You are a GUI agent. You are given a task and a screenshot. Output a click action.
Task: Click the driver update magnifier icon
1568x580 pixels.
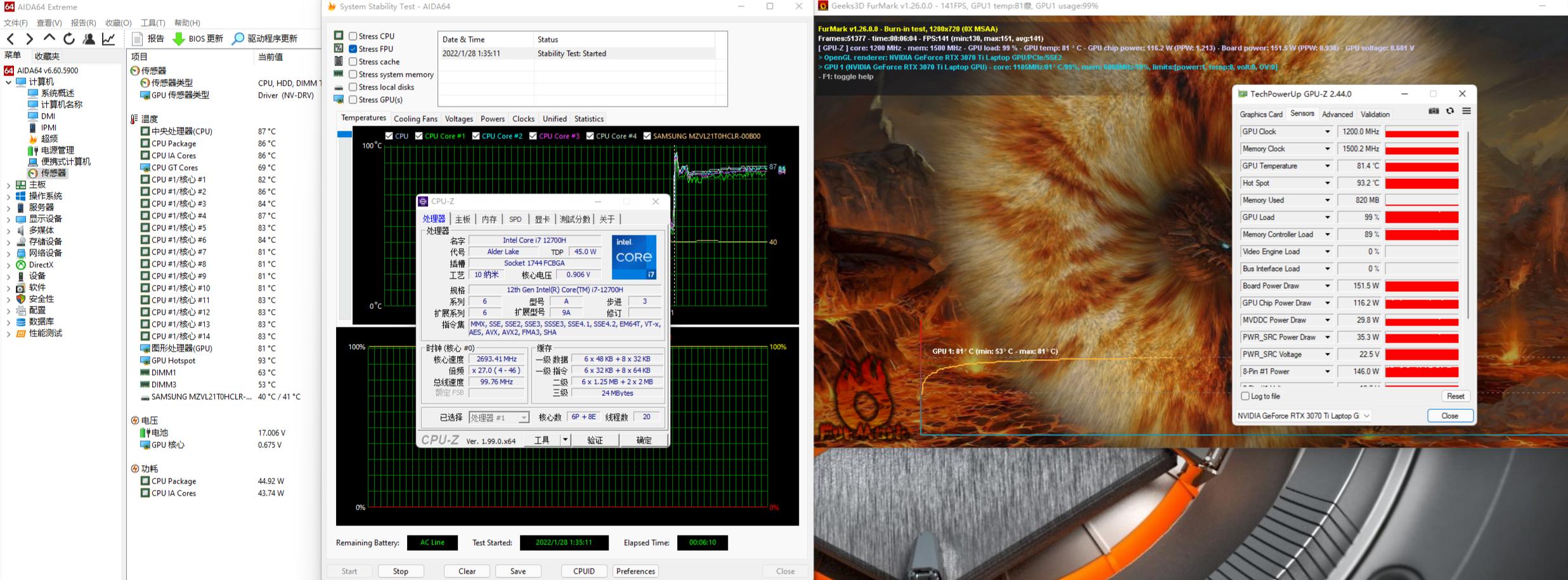tap(238, 39)
